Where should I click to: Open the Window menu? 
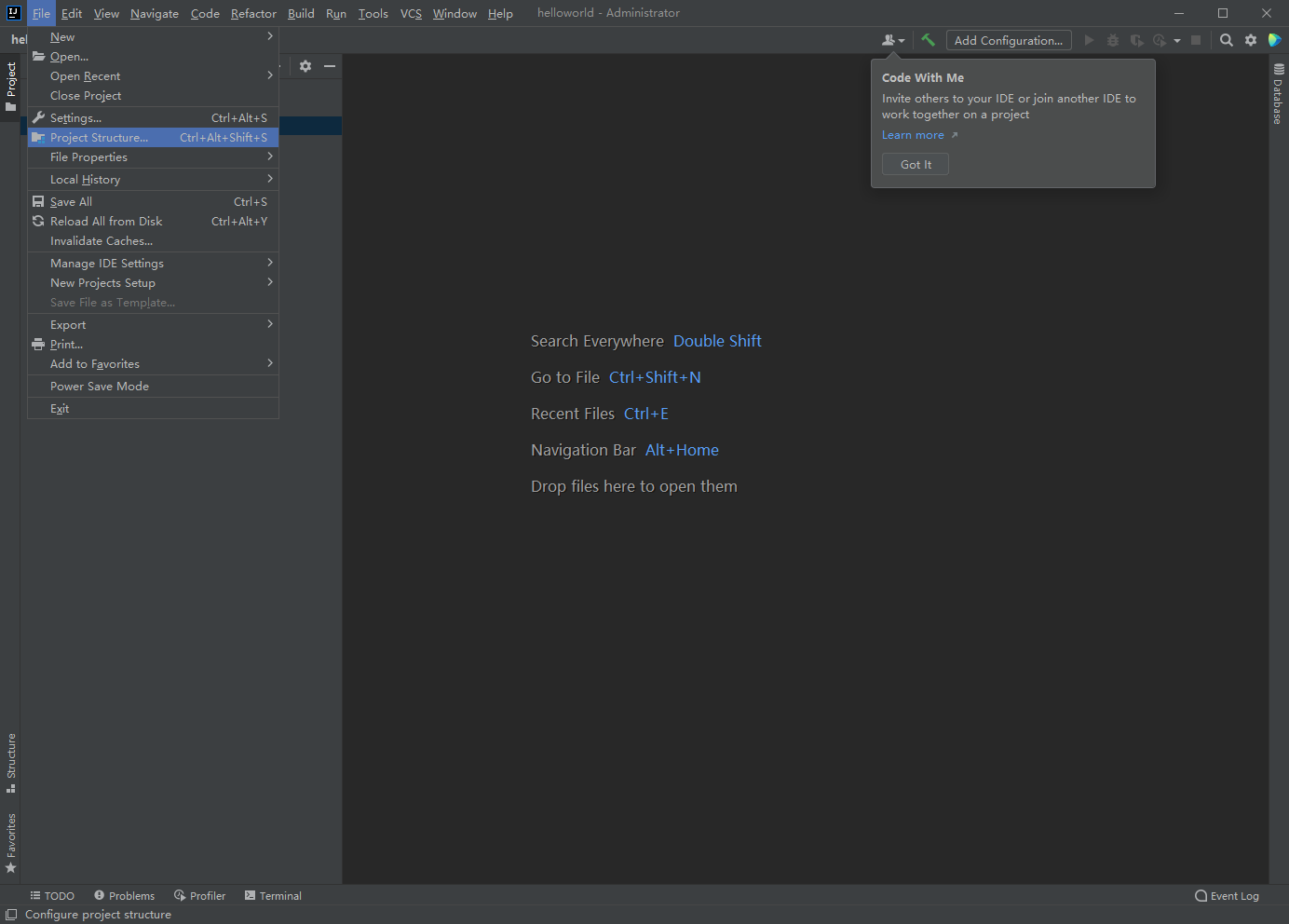point(455,13)
